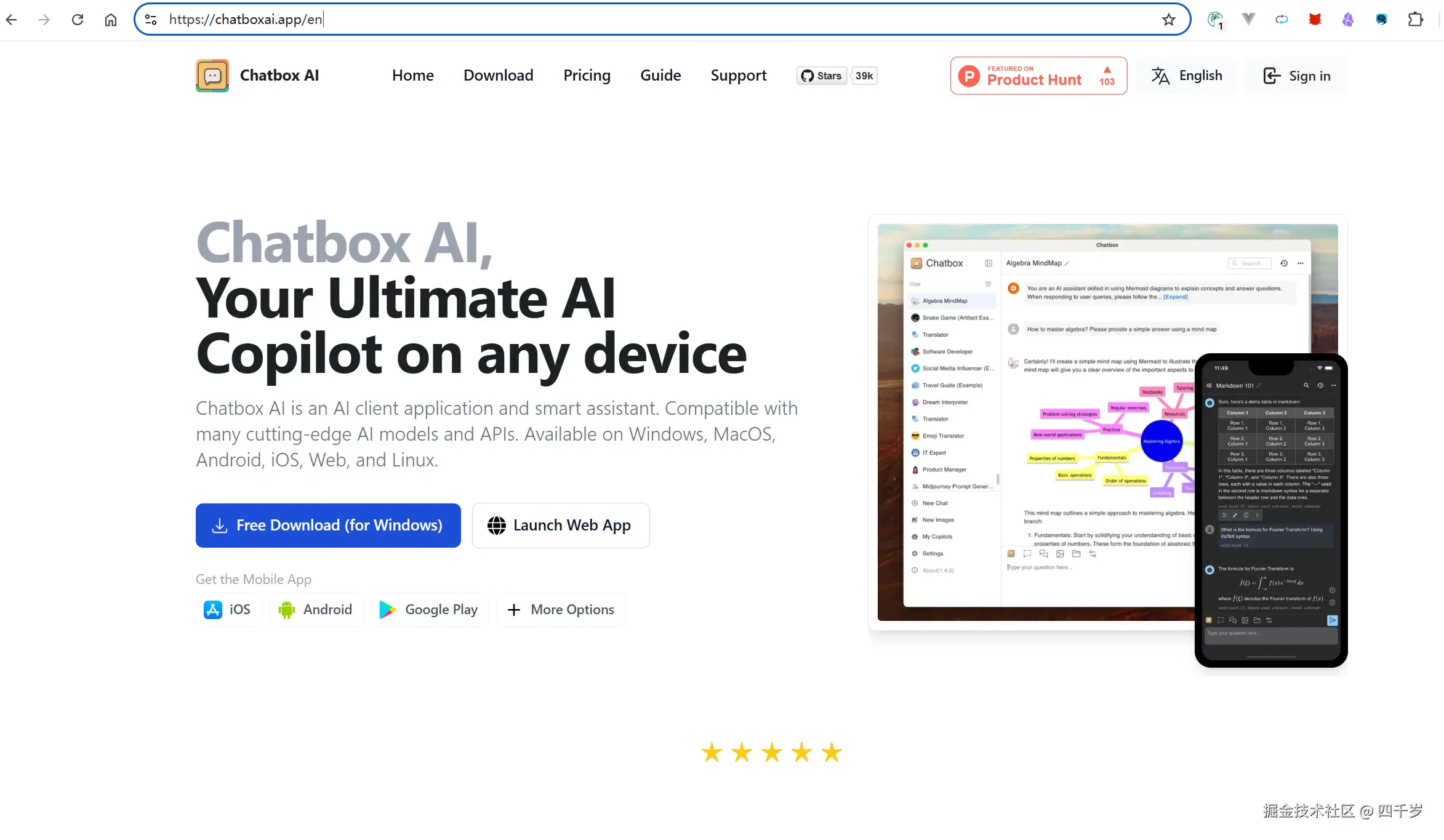The image size is (1444, 840).
Task: Click the browser home icon
Action: [111, 19]
